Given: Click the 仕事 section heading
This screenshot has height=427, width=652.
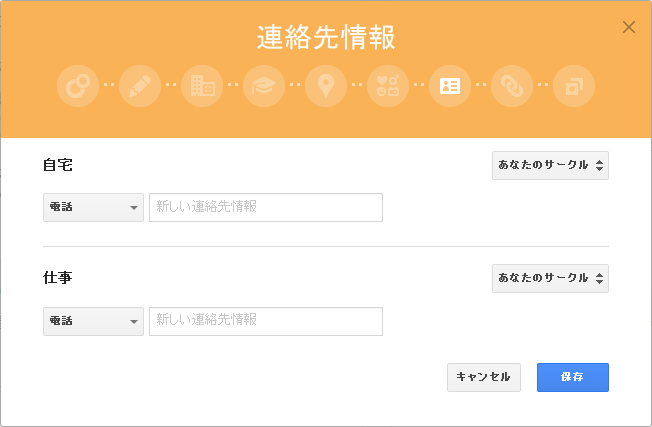Looking at the screenshot, I should pos(57,278).
